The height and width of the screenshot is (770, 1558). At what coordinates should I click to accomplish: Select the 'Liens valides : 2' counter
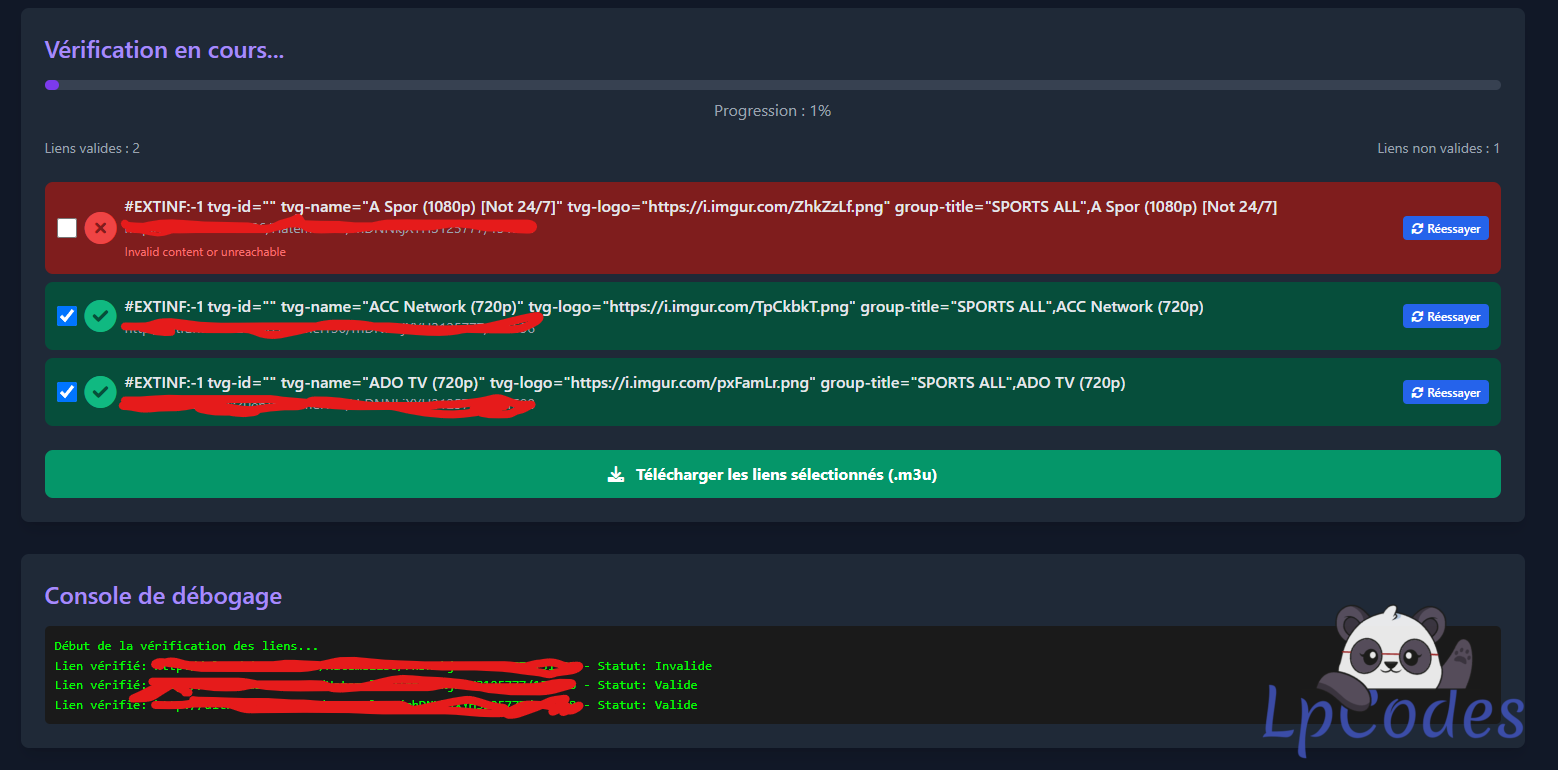point(92,149)
